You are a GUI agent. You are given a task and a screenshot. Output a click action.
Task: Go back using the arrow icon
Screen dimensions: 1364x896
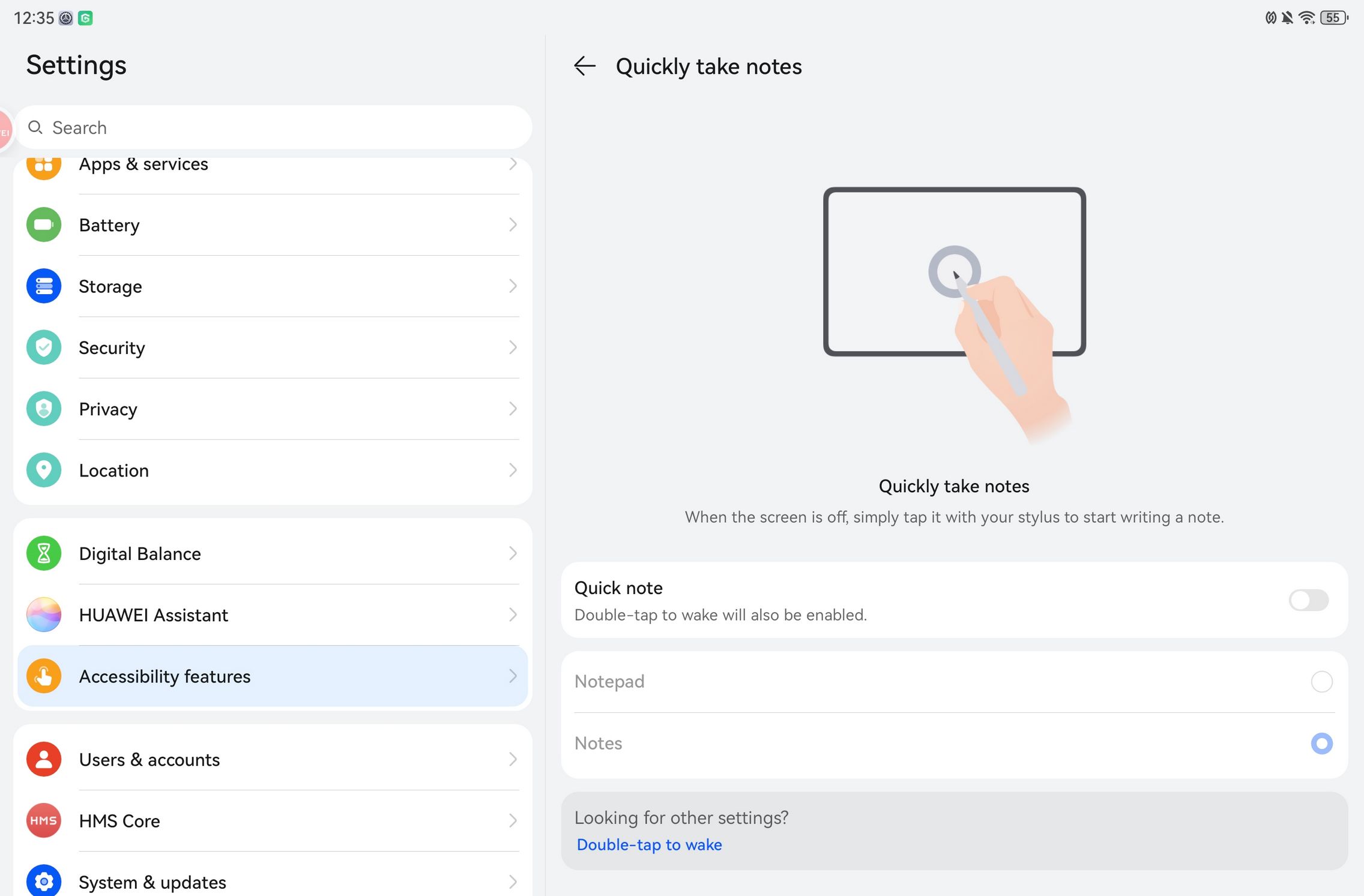coord(584,66)
